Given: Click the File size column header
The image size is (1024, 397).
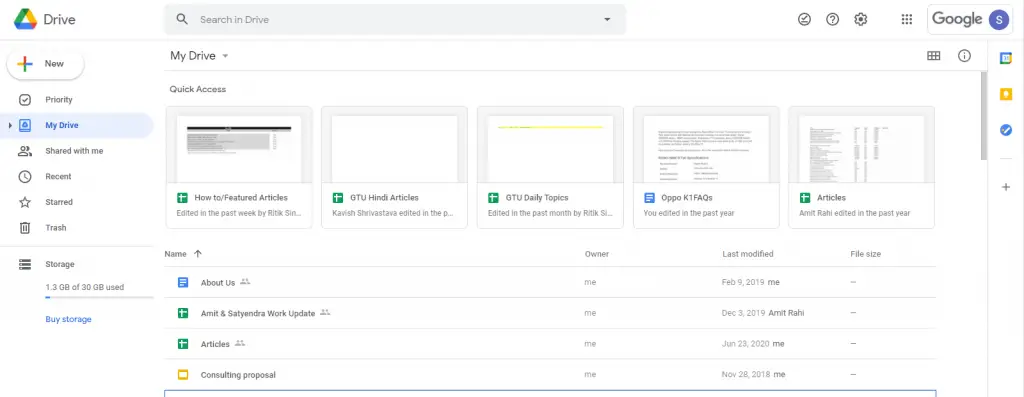Looking at the screenshot, I should pyautogui.click(x=865, y=254).
